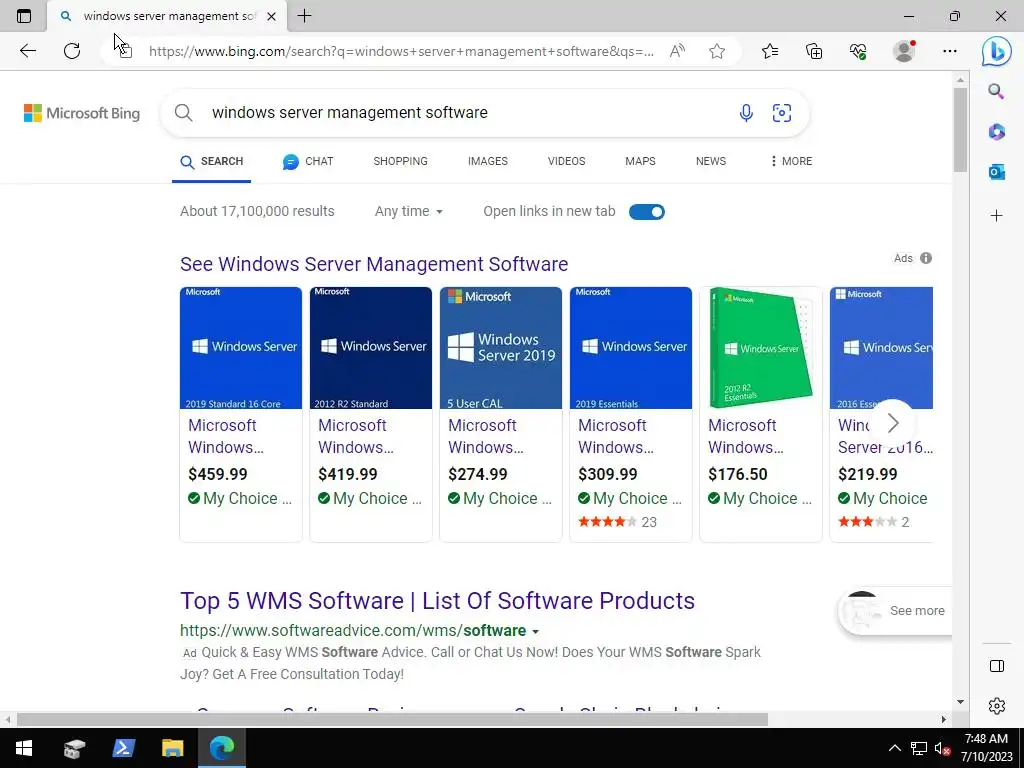
Task: Open Edge Settings and more menu
Action: [950, 51]
